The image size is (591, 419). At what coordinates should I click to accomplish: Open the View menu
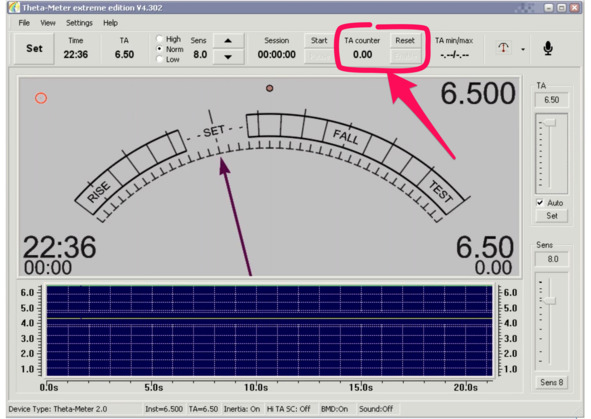pyautogui.click(x=48, y=23)
